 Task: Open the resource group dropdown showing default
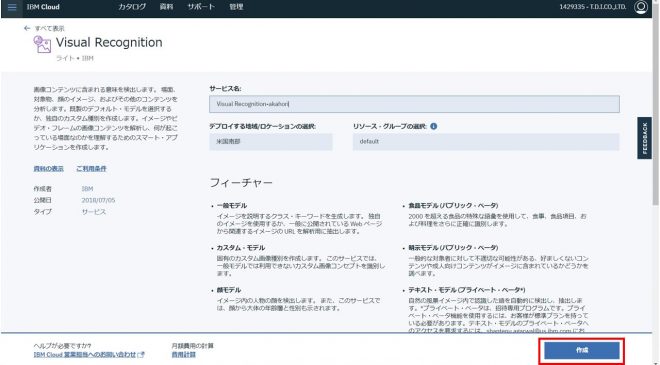[x=486, y=142]
